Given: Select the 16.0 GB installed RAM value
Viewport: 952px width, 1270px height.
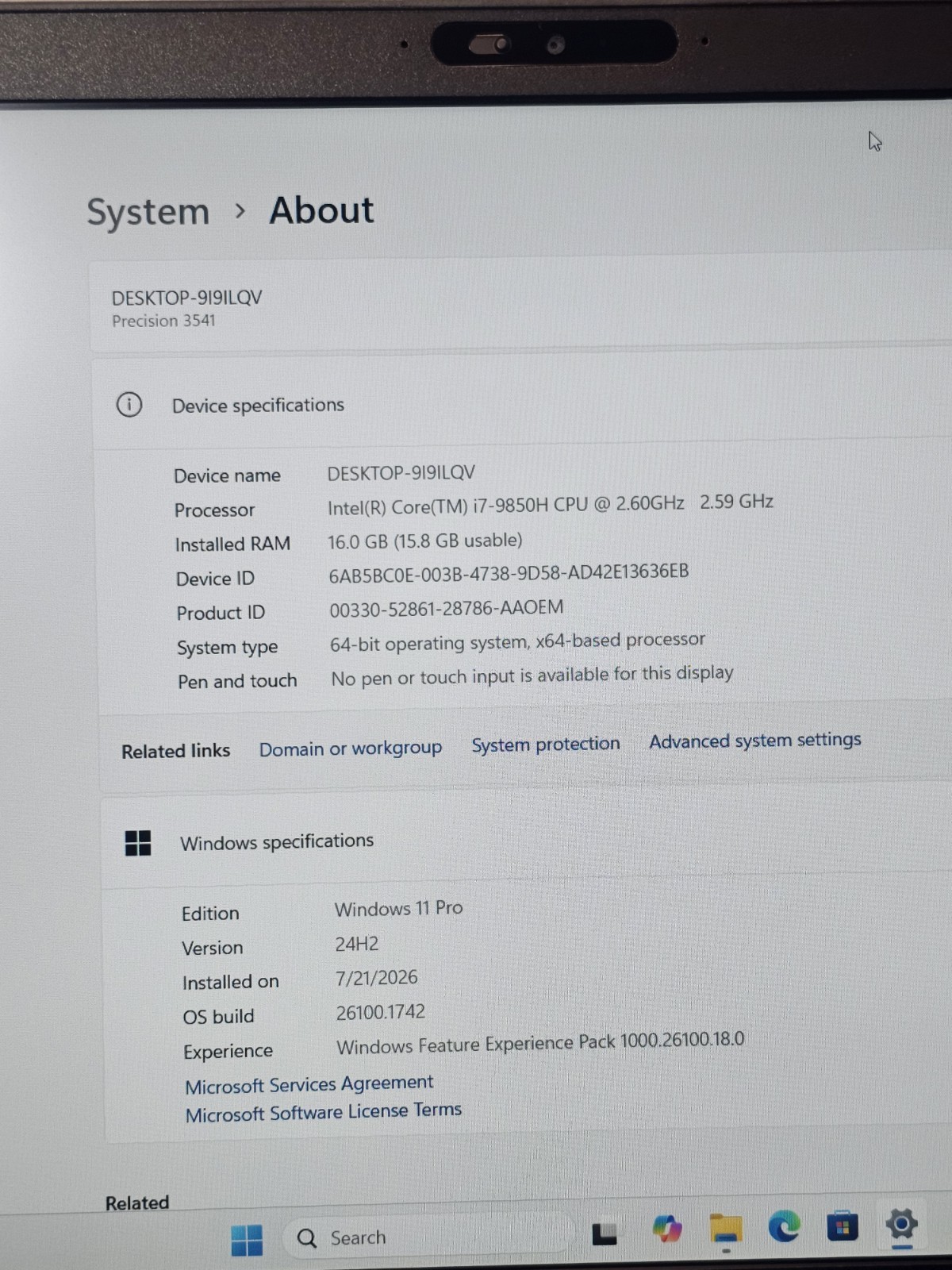Looking at the screenshot, I should [x=425, y=541].
